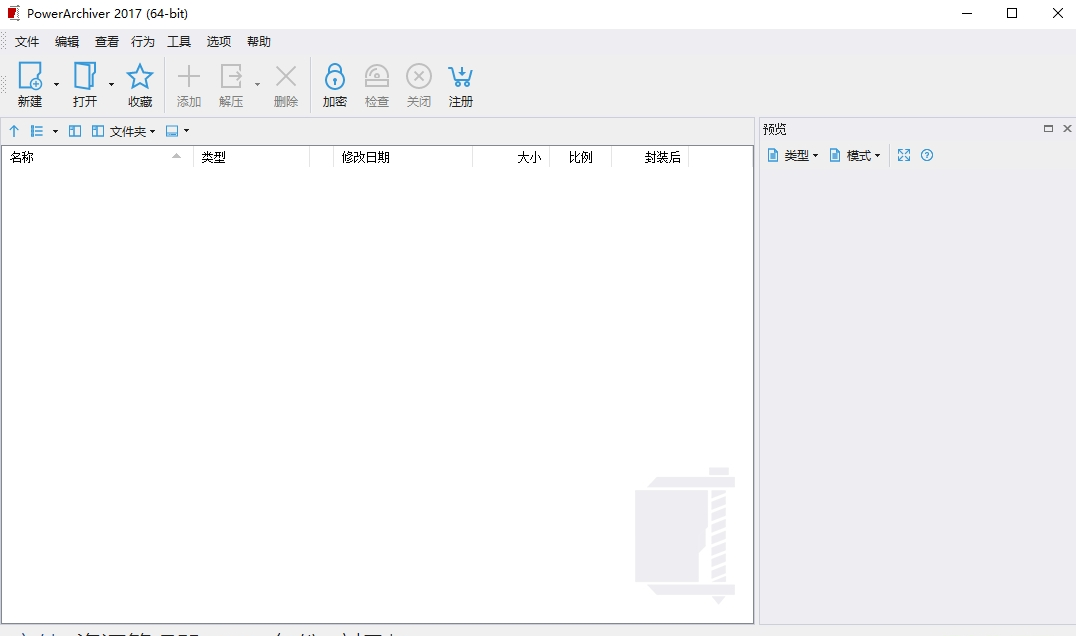This screenshot has width=1076, height=636.
Task: Click the 注册 (Register) cart icon
Action: coord(460,78)
